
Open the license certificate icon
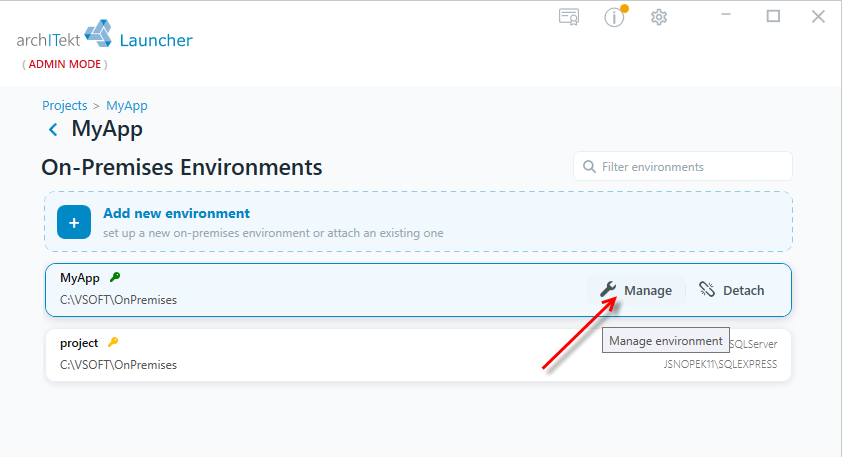tap(569, 17)
